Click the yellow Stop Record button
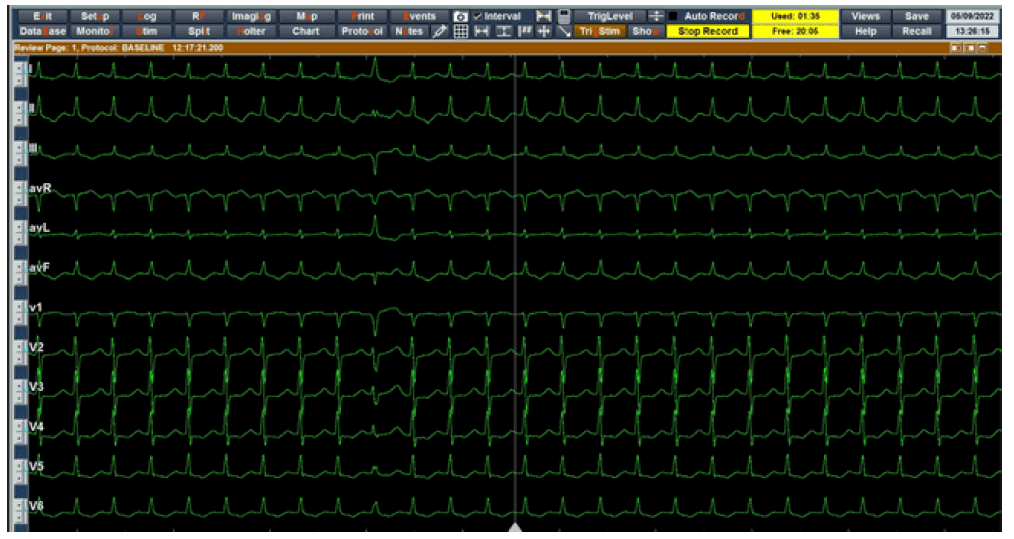 [x=707, y=31]
